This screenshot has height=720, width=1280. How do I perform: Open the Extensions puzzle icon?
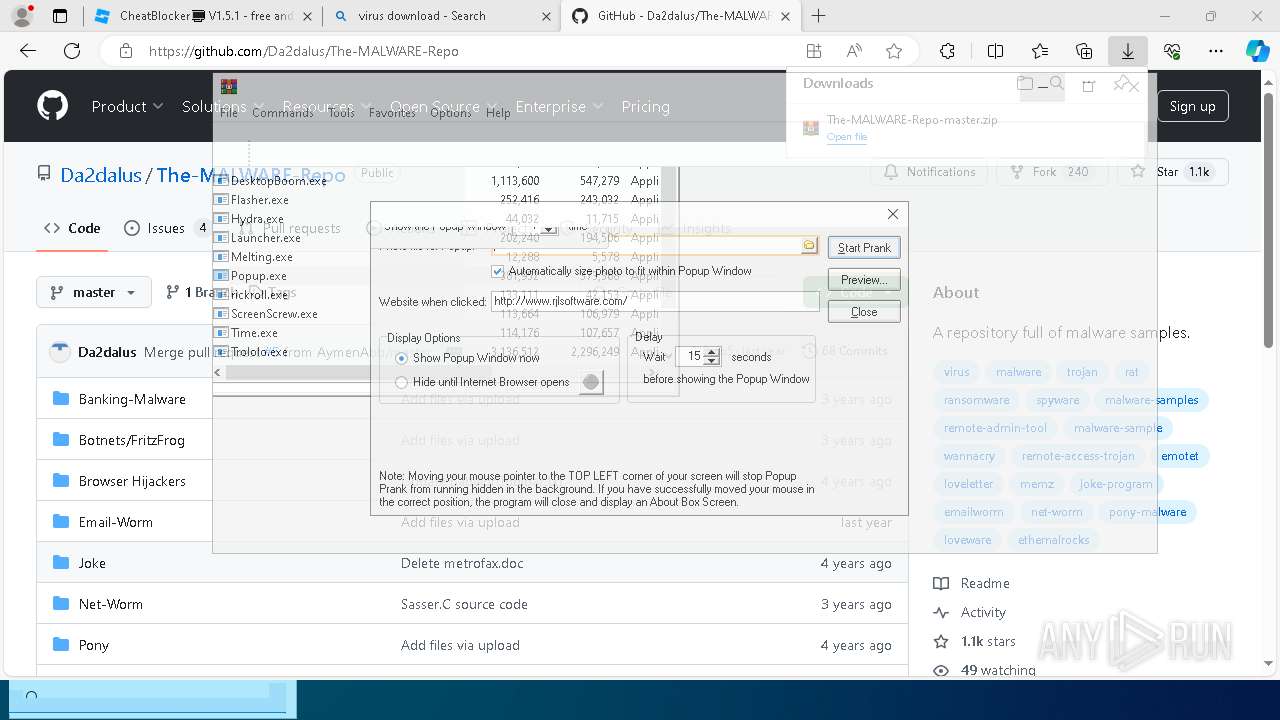[x=948, y=51]
